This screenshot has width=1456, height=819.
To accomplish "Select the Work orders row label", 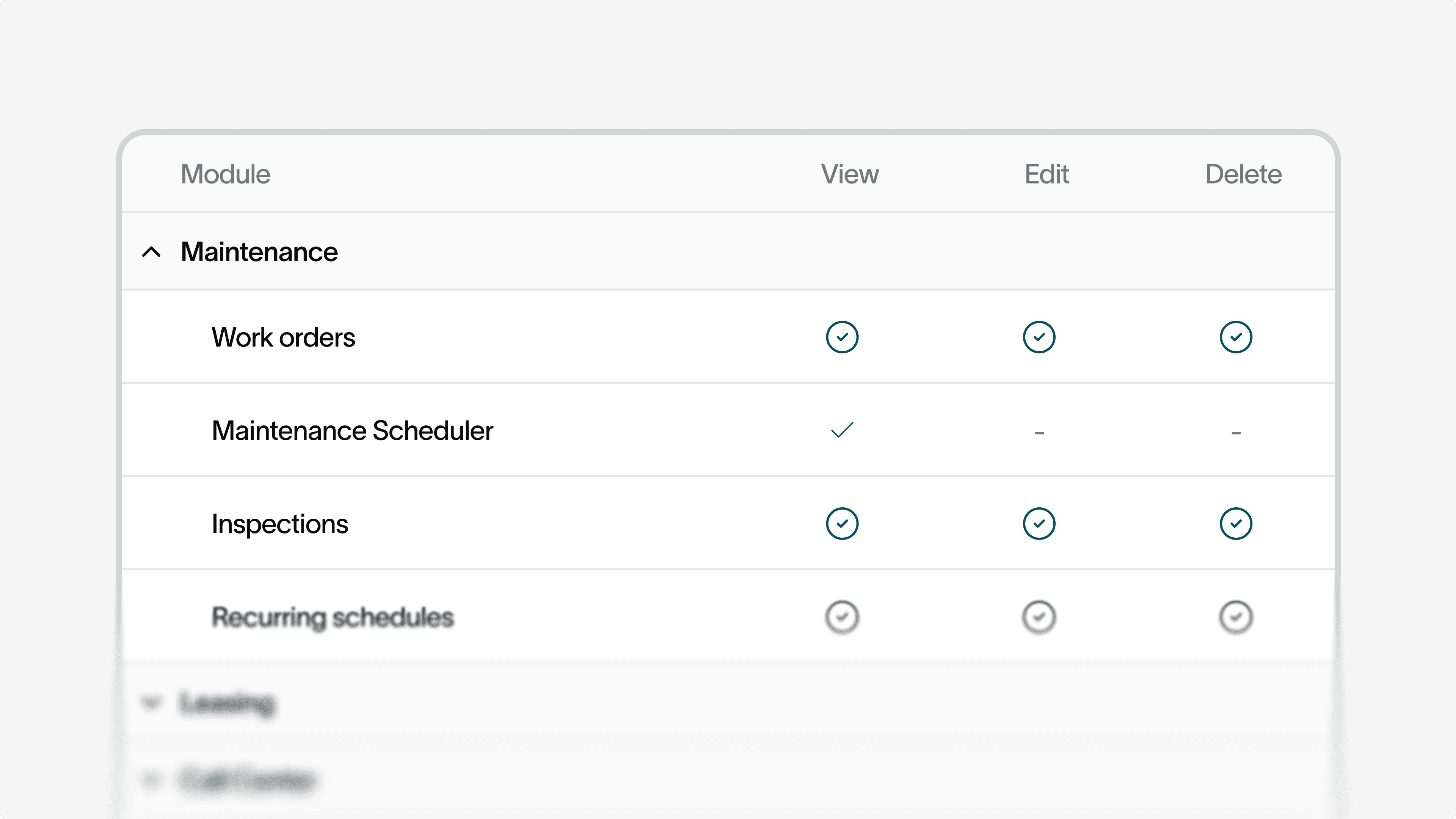I will pos(283,337).
